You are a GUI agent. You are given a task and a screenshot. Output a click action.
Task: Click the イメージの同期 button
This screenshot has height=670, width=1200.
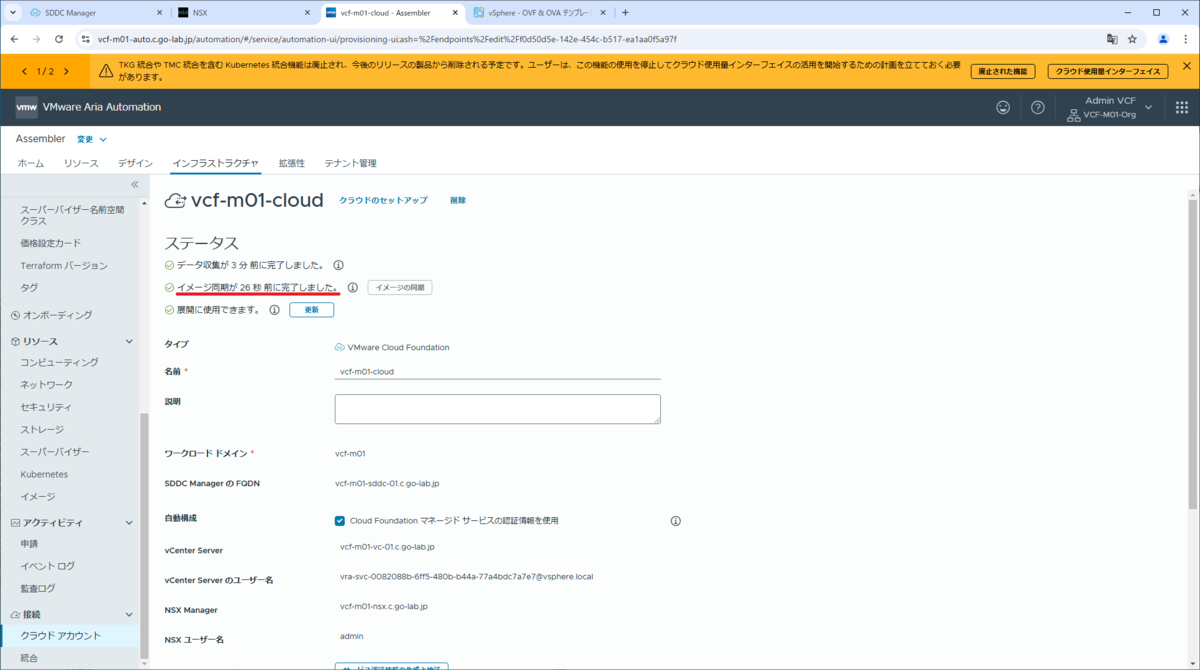click(x=400, y=287)
